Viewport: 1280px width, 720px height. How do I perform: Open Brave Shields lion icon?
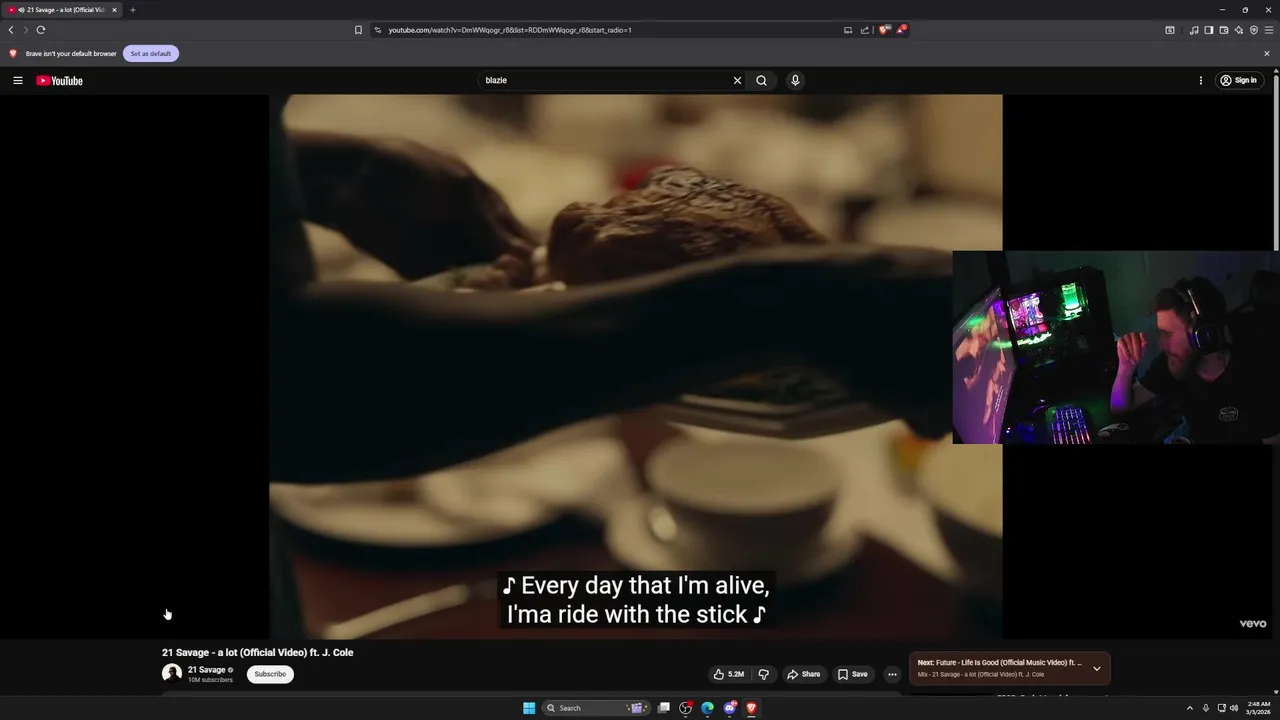coord(884,30)
